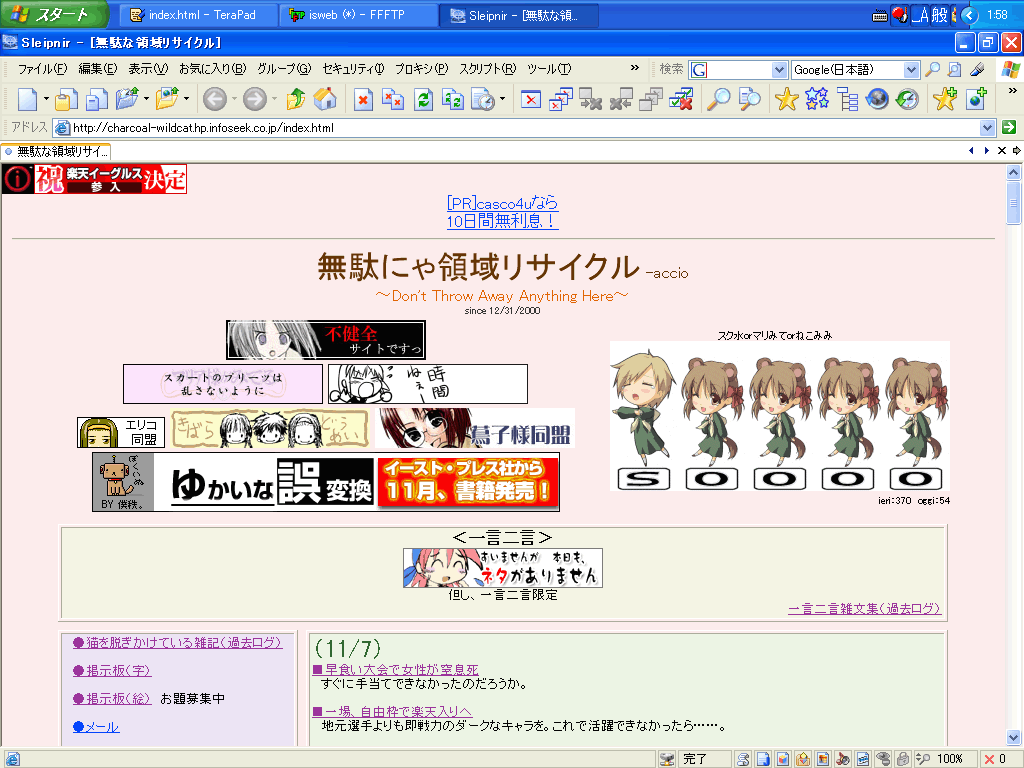Open the お気に入り(B) menu
Image resolution: width=1024 pixels, height=768 pixels.
[x=212, y=69]
